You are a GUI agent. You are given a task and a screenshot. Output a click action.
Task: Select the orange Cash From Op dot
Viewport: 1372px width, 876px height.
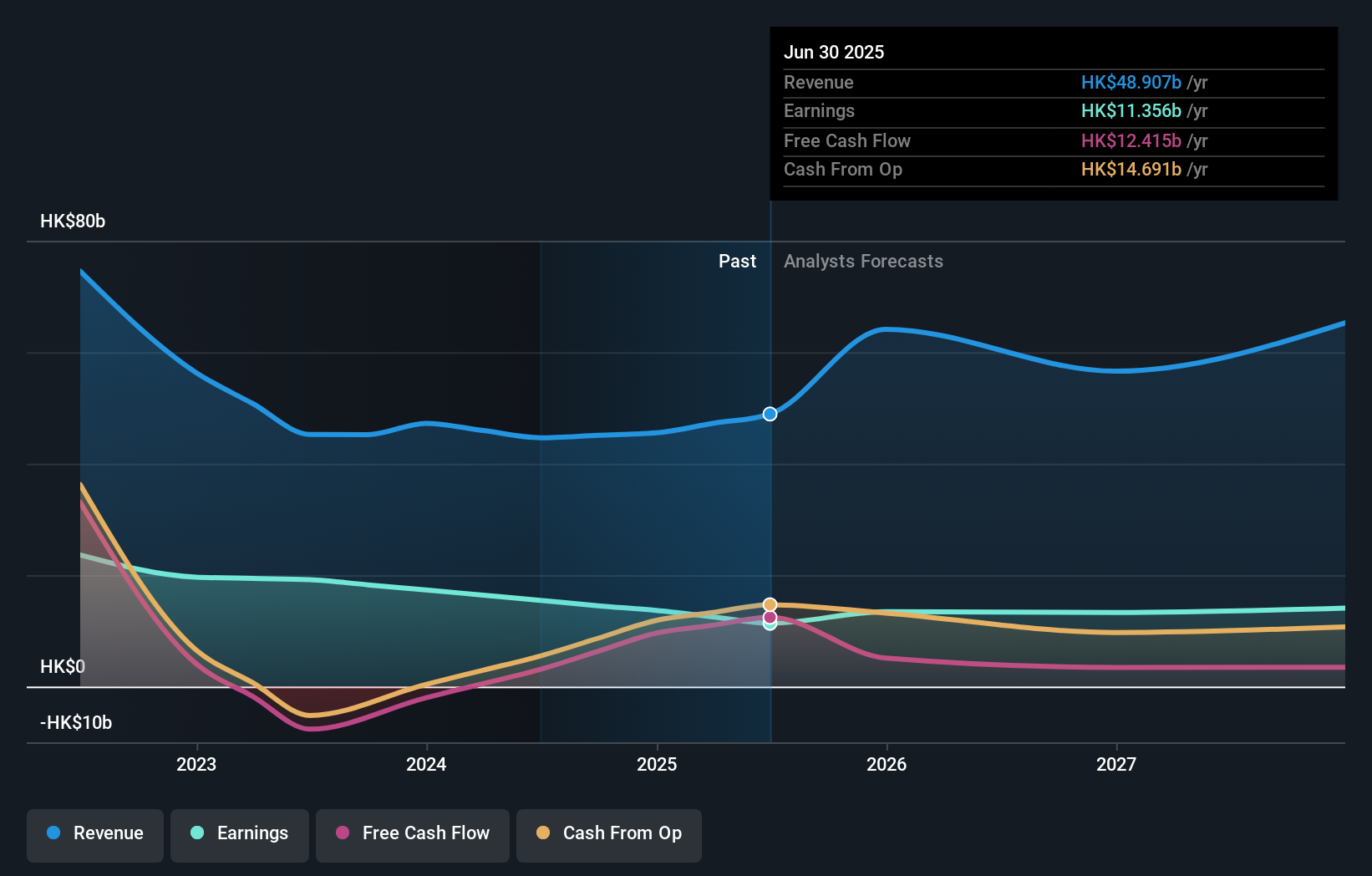pos(543,833)
